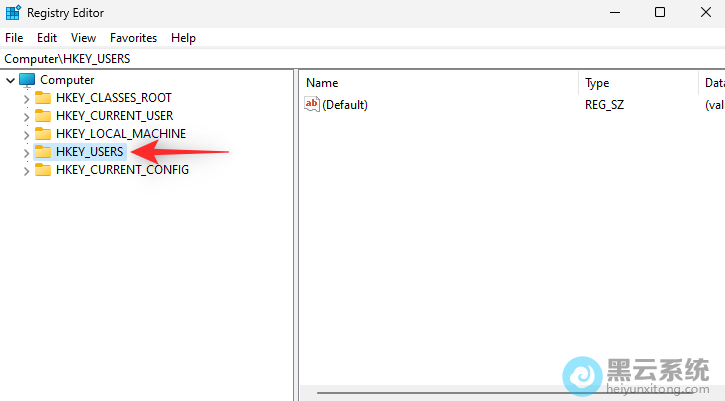The image size is (725, 401).
Task: Expand the HKEY_LOCAL_MACHINE key
Action: pyautogui.click(x=27, y=134)
